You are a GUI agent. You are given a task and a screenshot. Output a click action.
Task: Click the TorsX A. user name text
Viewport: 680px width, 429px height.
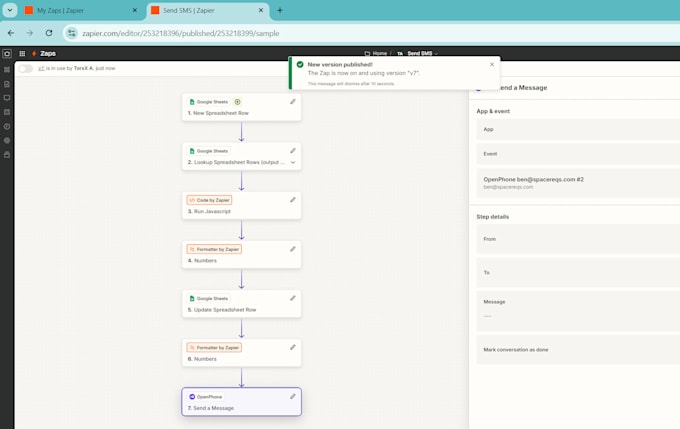click(x=84, y=69)
